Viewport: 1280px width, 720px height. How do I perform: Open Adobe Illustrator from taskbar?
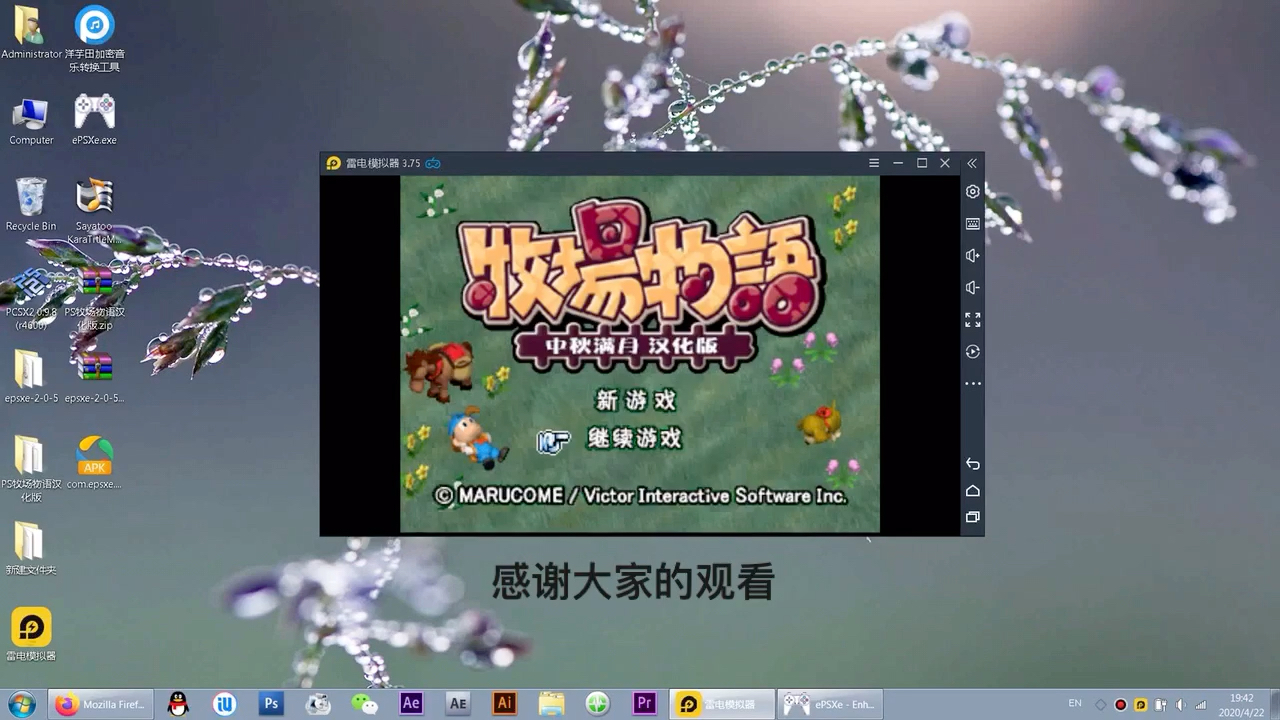click(x=504, y=704)
